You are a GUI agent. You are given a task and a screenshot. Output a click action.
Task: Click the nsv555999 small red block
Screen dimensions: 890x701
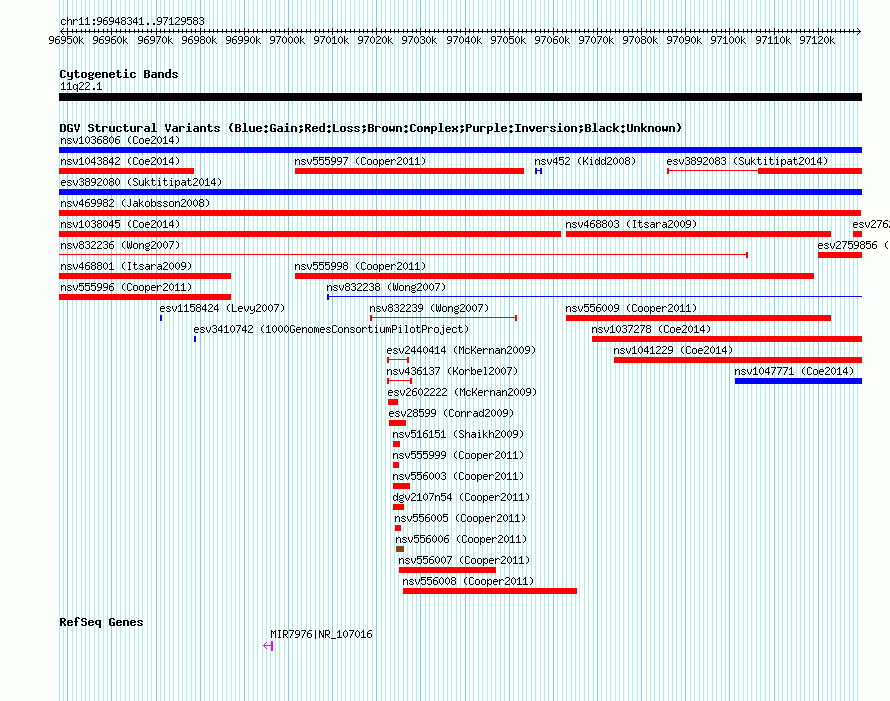pyautogui.click(x=396, y=465)
